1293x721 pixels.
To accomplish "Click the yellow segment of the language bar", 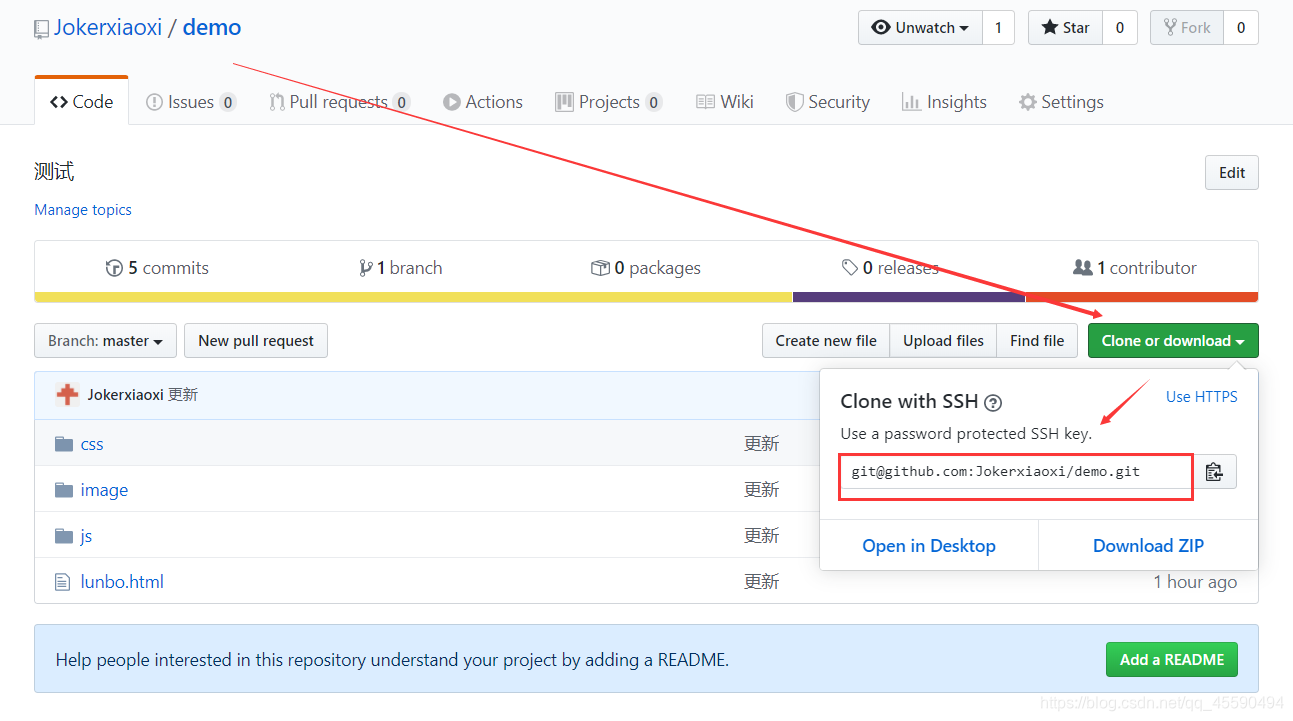I will pyautogui.click(x=413, y=297).
